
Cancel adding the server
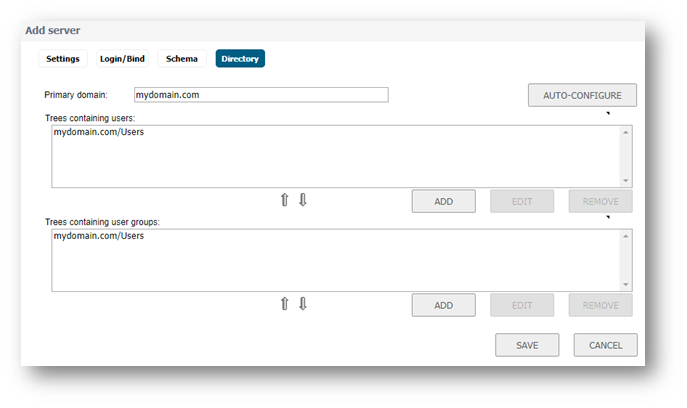tap(605, 345)
